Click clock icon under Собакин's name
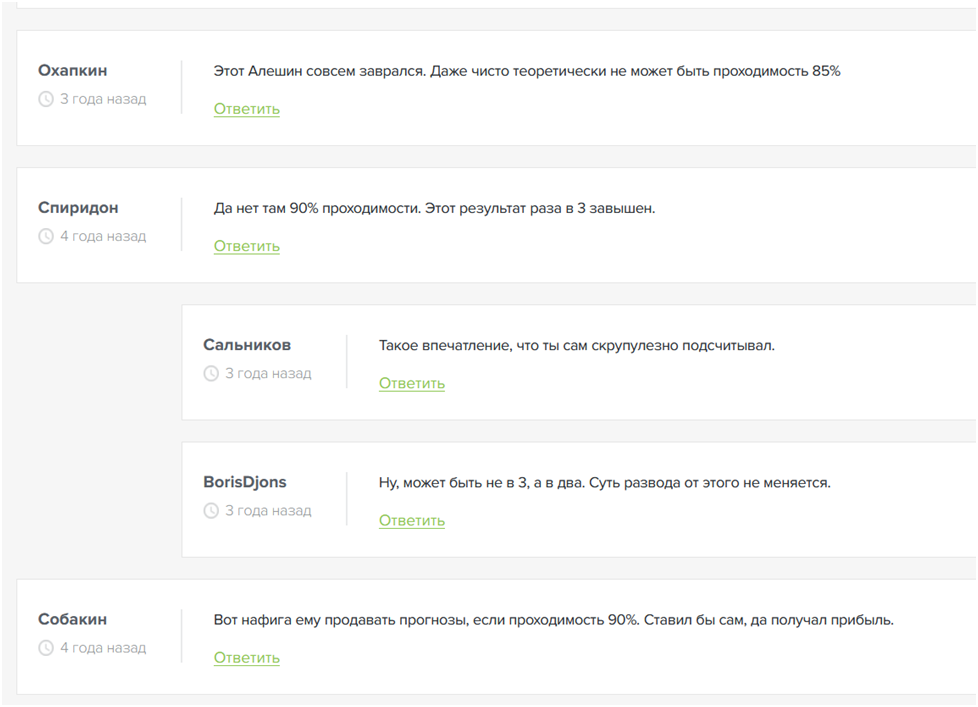 [x=46, y=648]
